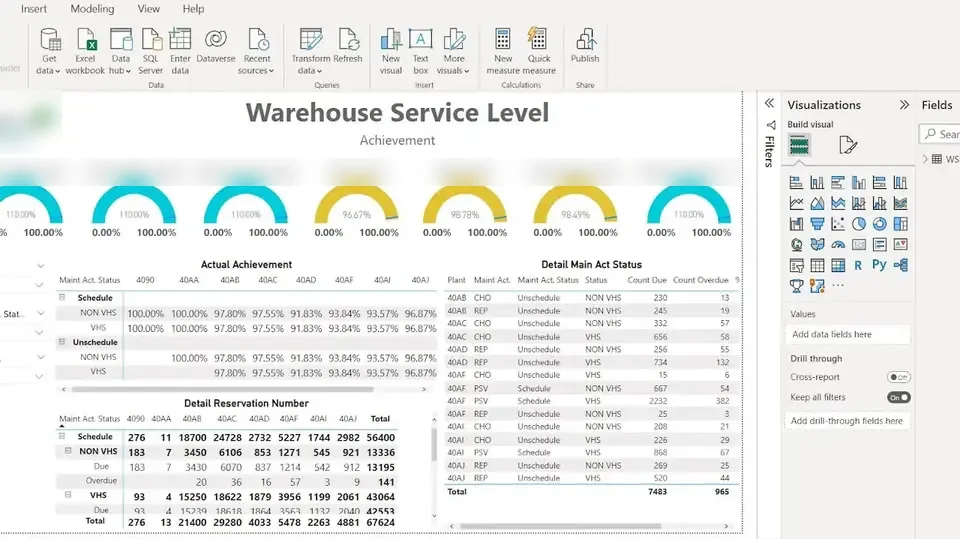960x539 pixels.
Task: Open Transform data dropdown arrow
Action: click(319, 71)
